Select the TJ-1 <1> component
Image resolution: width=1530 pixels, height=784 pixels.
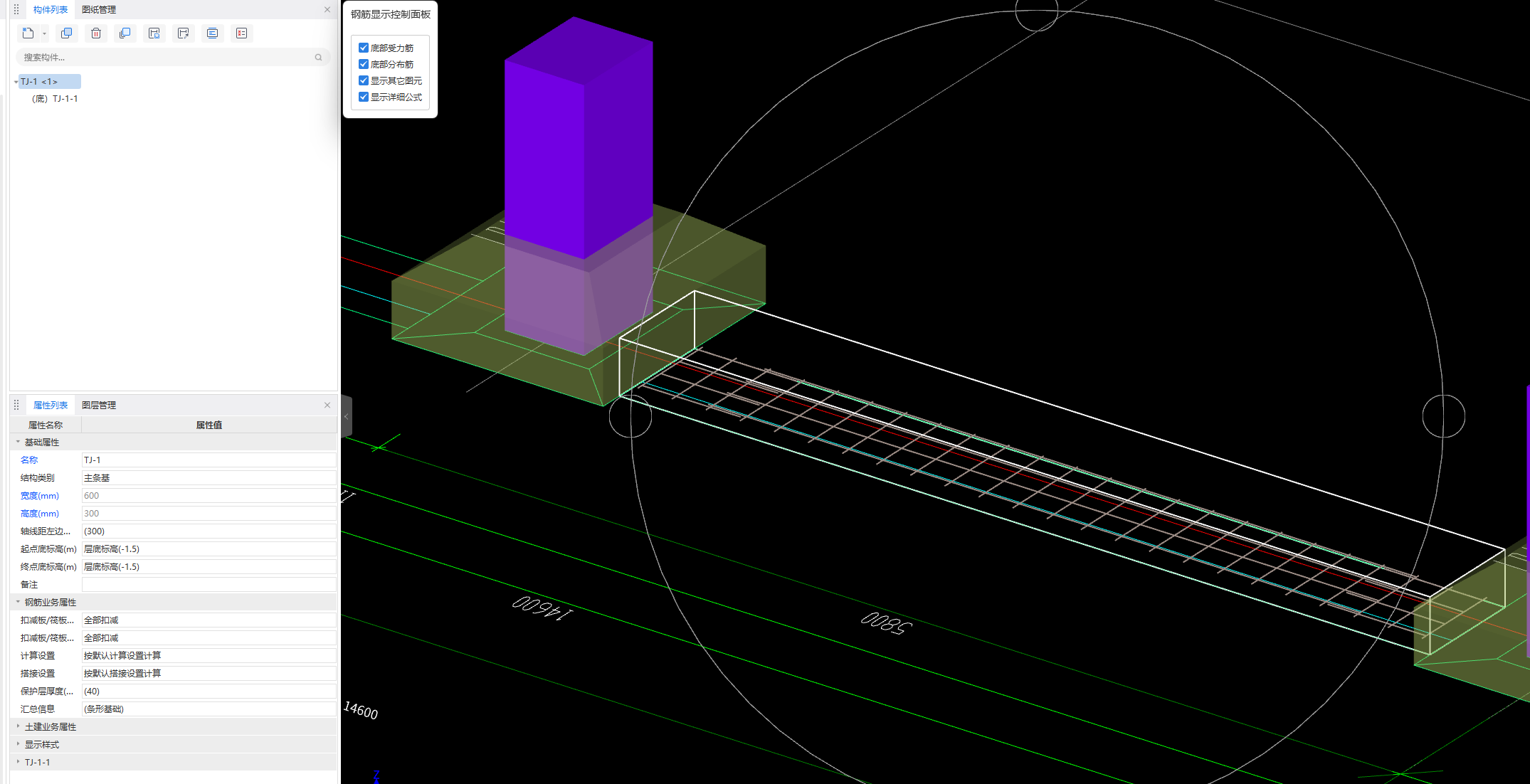point(50,82)
